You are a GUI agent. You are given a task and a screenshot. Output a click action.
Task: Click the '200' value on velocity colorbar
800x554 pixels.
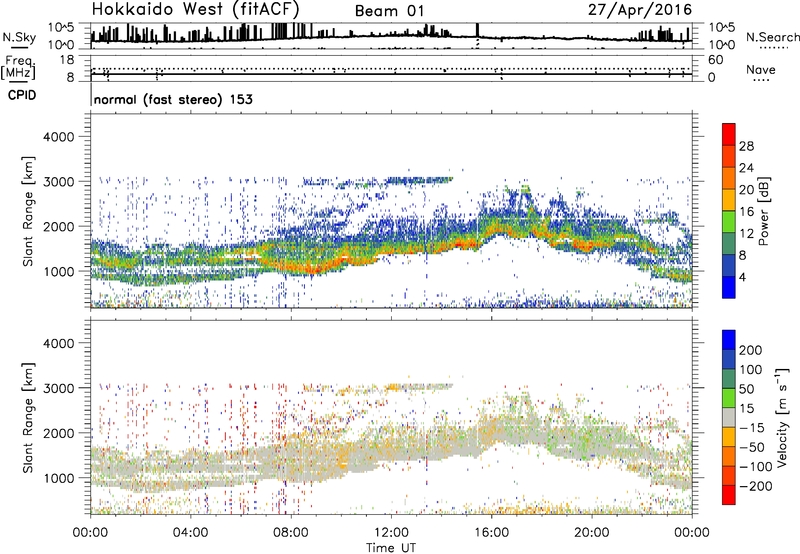(x=750, y=350)
